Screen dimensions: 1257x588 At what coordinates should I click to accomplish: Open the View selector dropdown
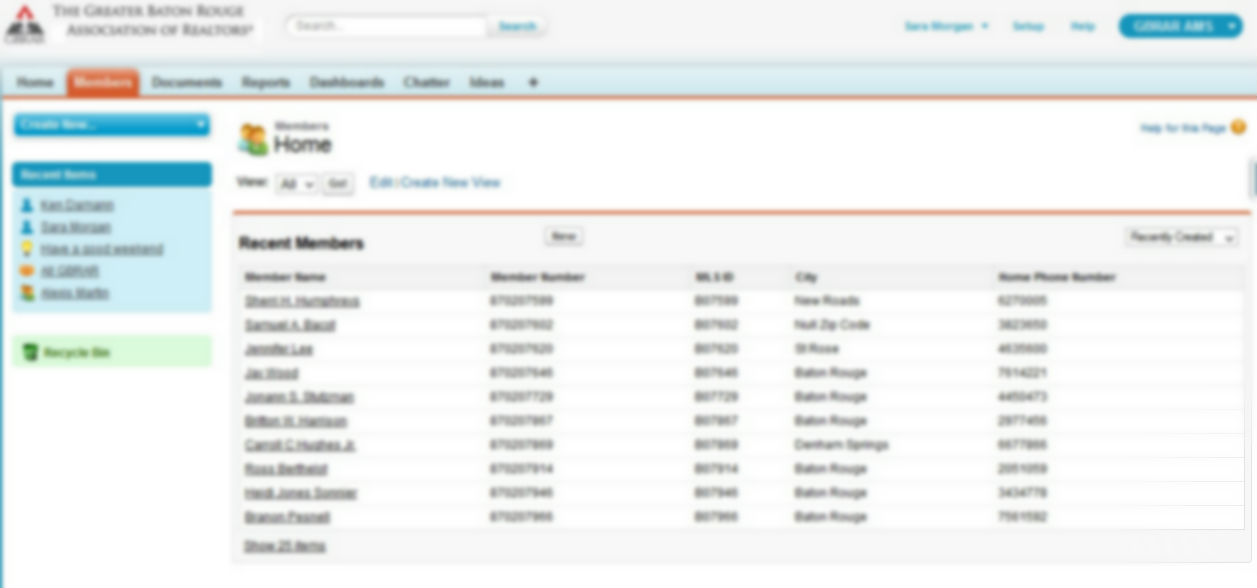[x=296, y=184]
